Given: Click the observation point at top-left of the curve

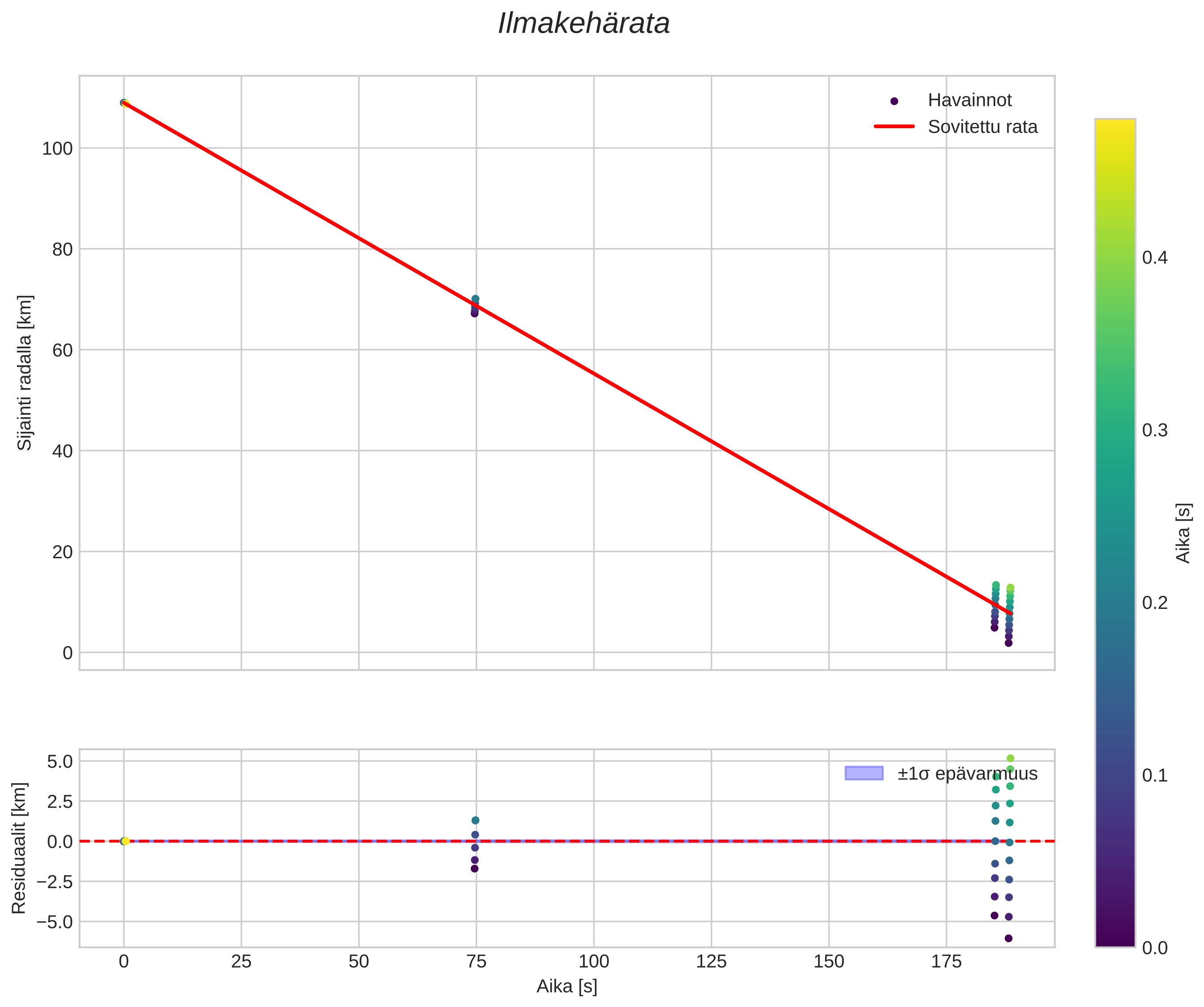Looking at the screenshot, I should click(124, 103).
